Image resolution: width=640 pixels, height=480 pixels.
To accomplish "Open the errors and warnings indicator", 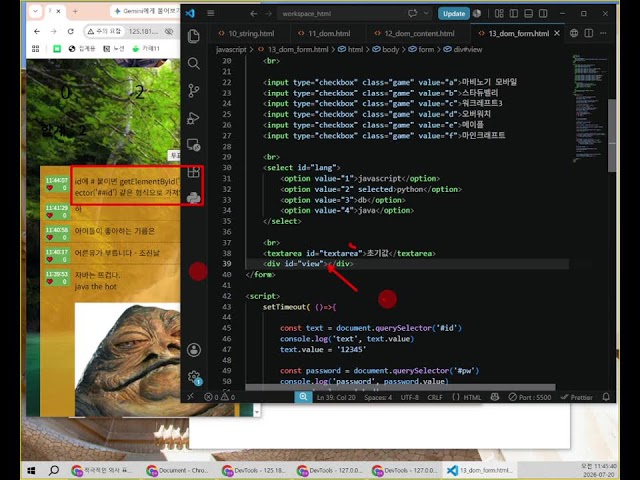I will pyautogui.click(x=220, y=397).
